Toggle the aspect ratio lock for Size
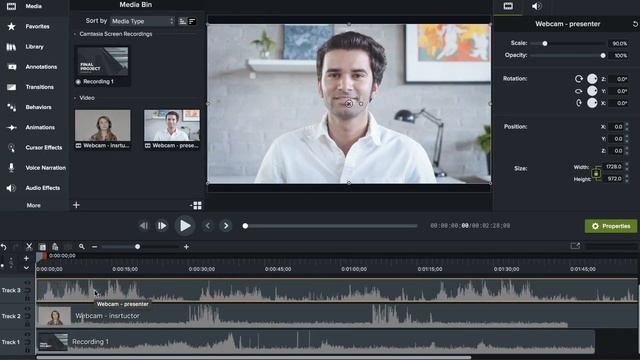This screenshot has height=360, width=640. [596, 173]
